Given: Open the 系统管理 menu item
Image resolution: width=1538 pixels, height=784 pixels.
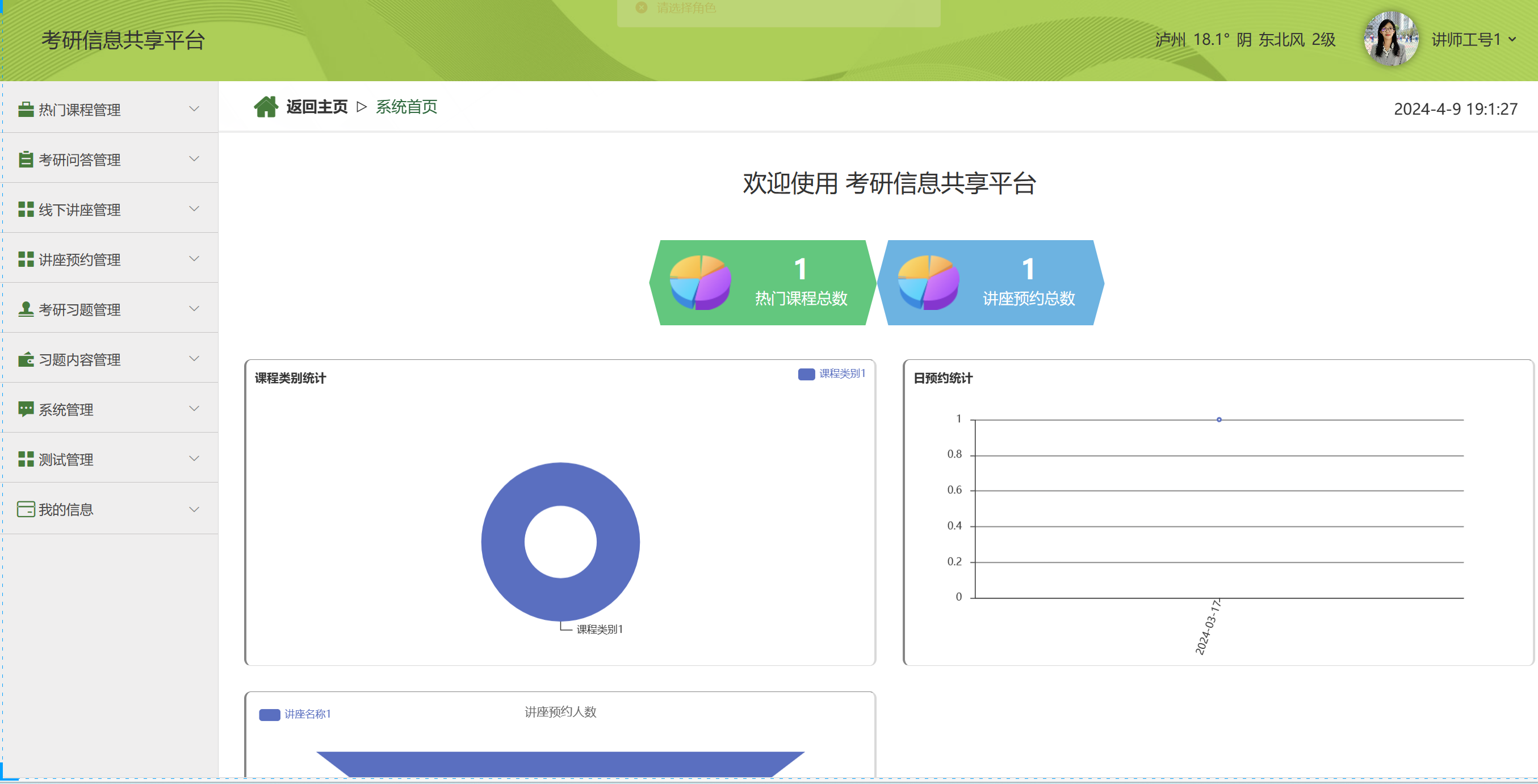Looking at the screenshot, I should [66, 410].
